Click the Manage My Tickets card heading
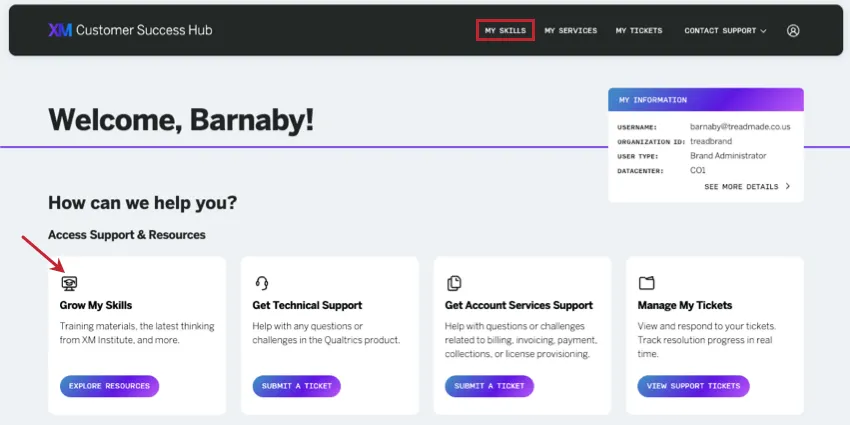The width and height of the screenshot is (850, 425). tap(685, 305)
